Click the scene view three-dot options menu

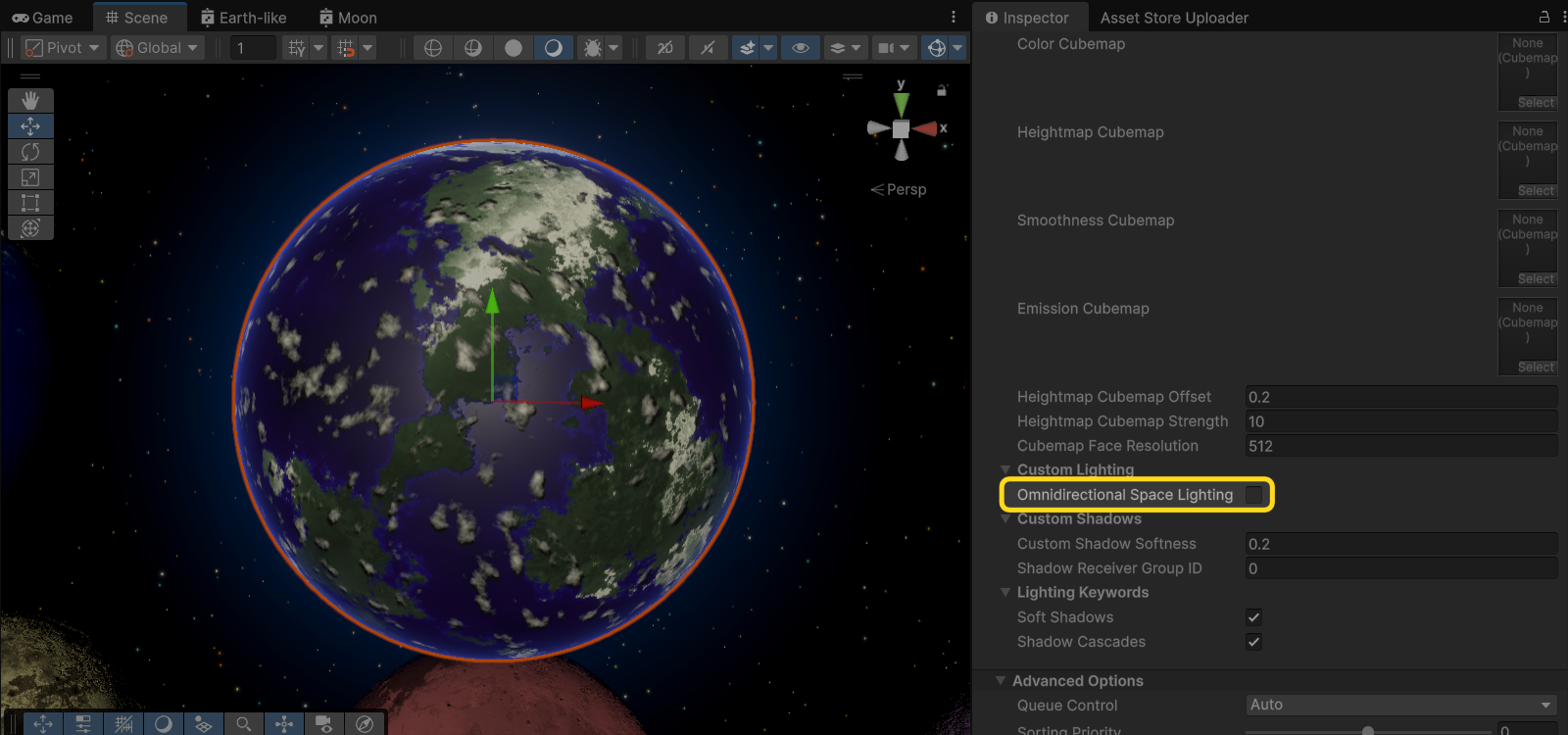coord(953,17)
